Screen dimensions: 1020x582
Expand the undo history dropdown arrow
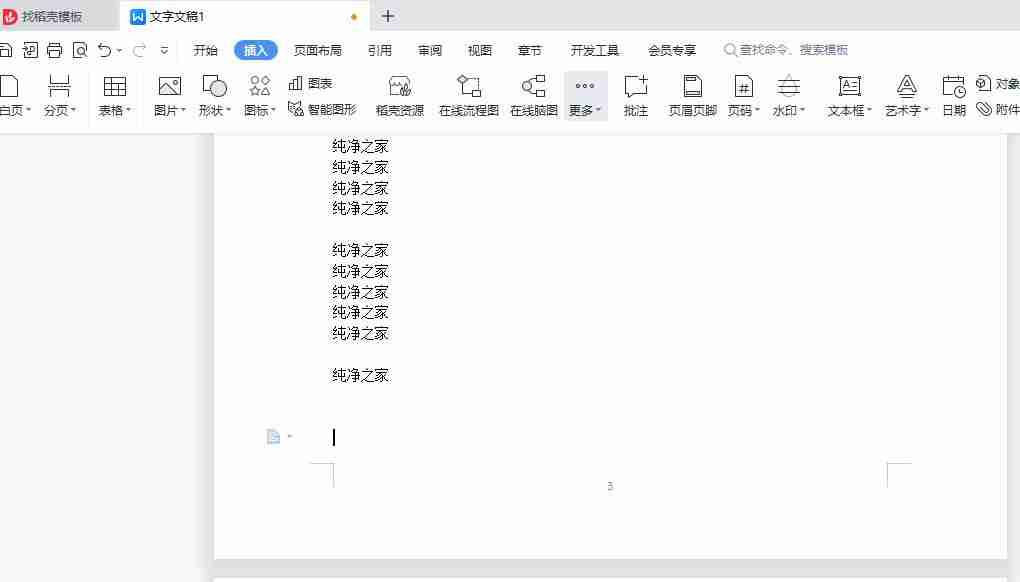coord(120,50)
